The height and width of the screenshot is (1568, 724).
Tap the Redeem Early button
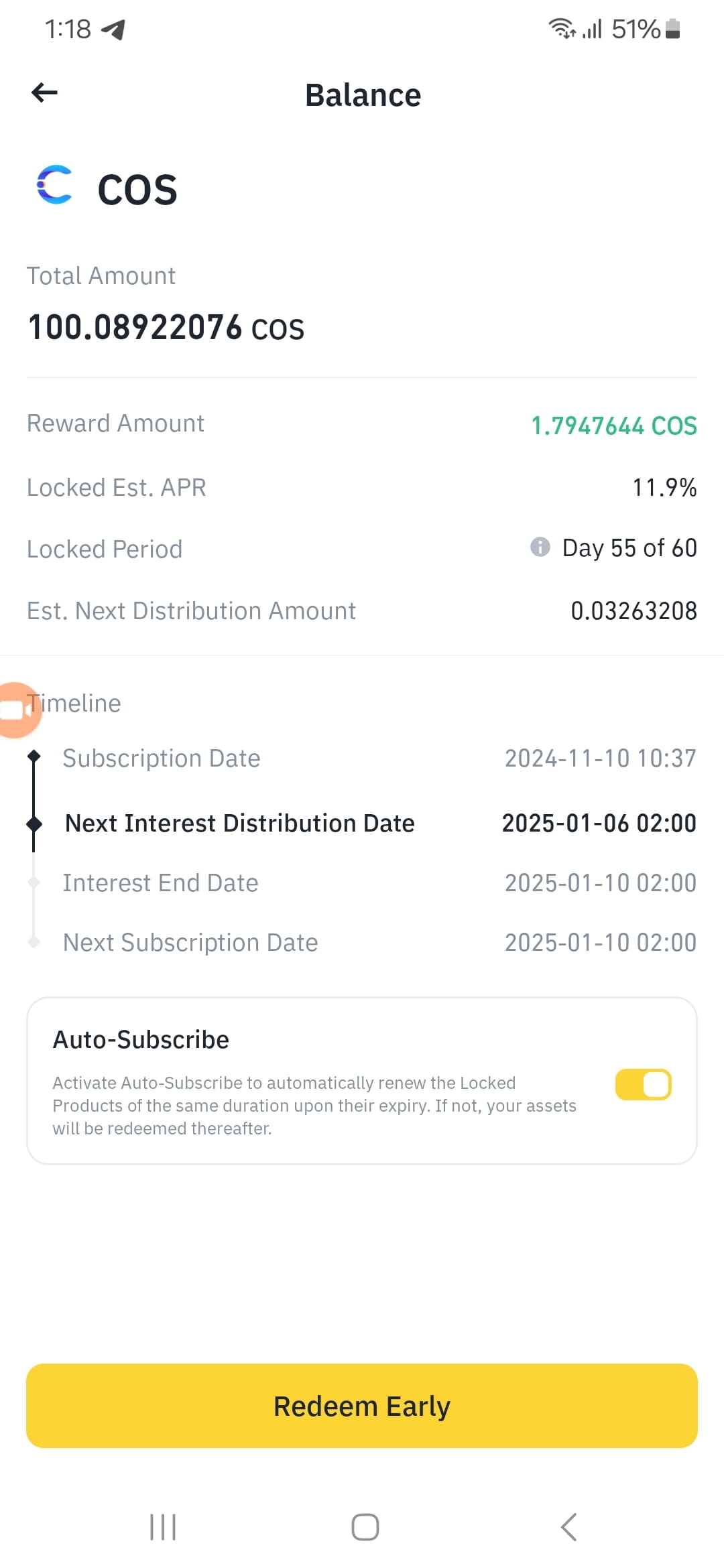coord(362,1406)
